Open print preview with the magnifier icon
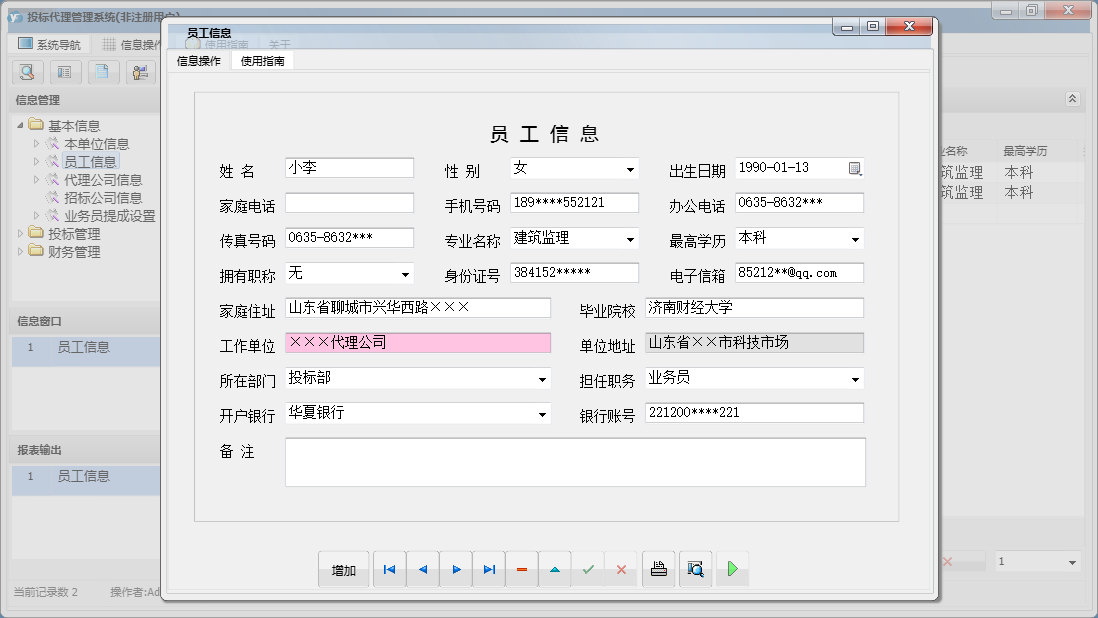 coord(695,570)
